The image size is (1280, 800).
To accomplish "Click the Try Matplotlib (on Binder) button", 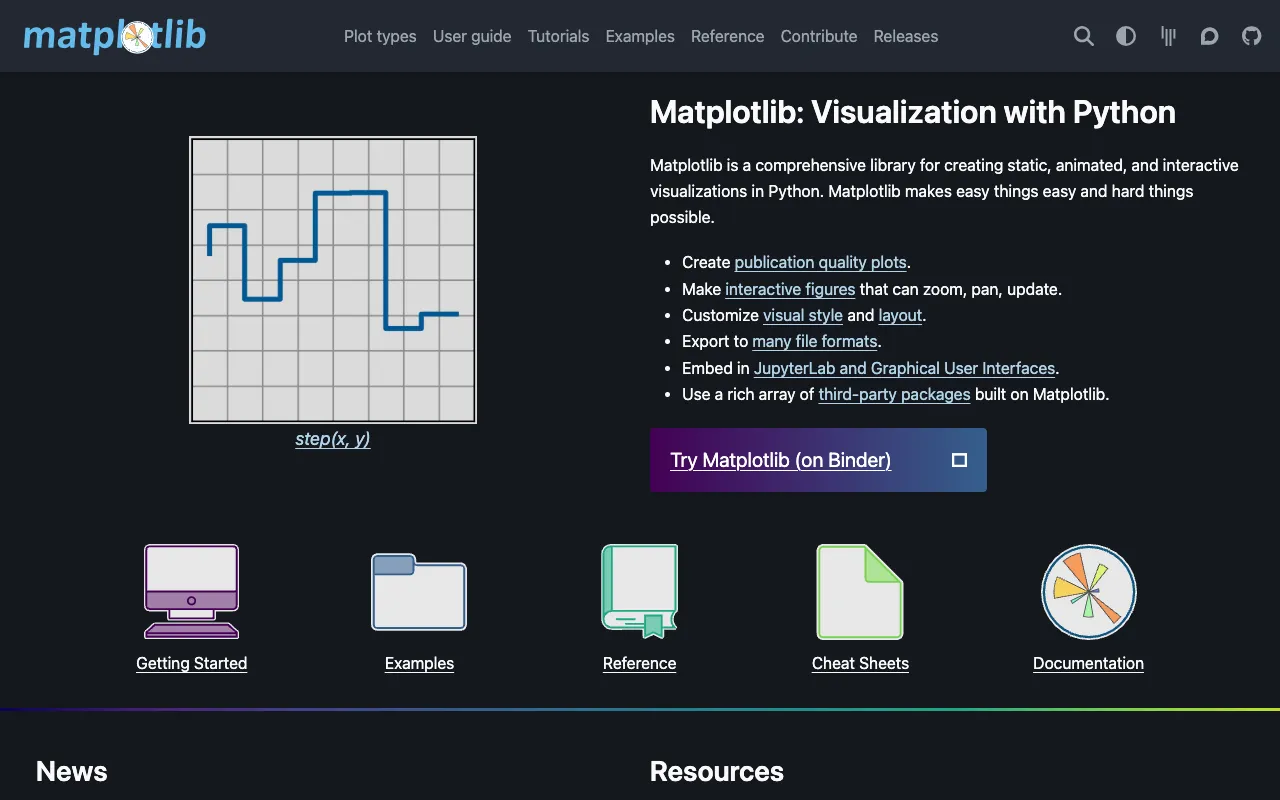I will point(818,460).
